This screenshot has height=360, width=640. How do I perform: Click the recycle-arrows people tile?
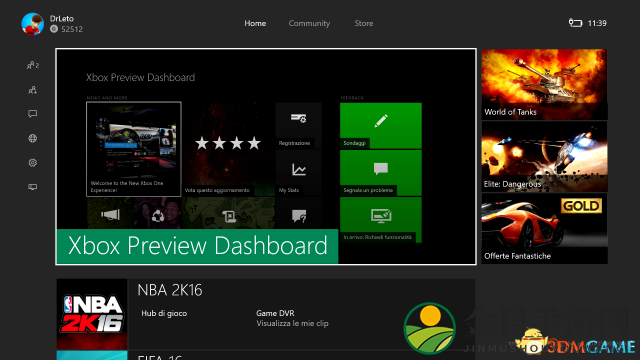(x=158, y=213)
